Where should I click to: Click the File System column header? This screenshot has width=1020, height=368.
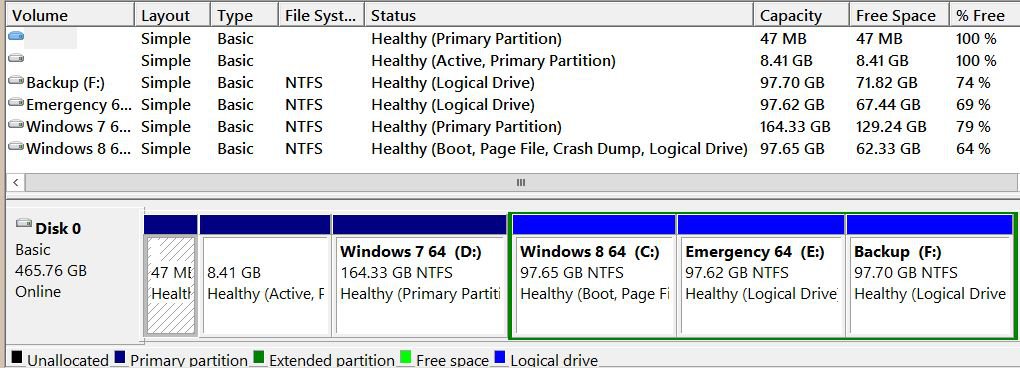tap(321, 15)
